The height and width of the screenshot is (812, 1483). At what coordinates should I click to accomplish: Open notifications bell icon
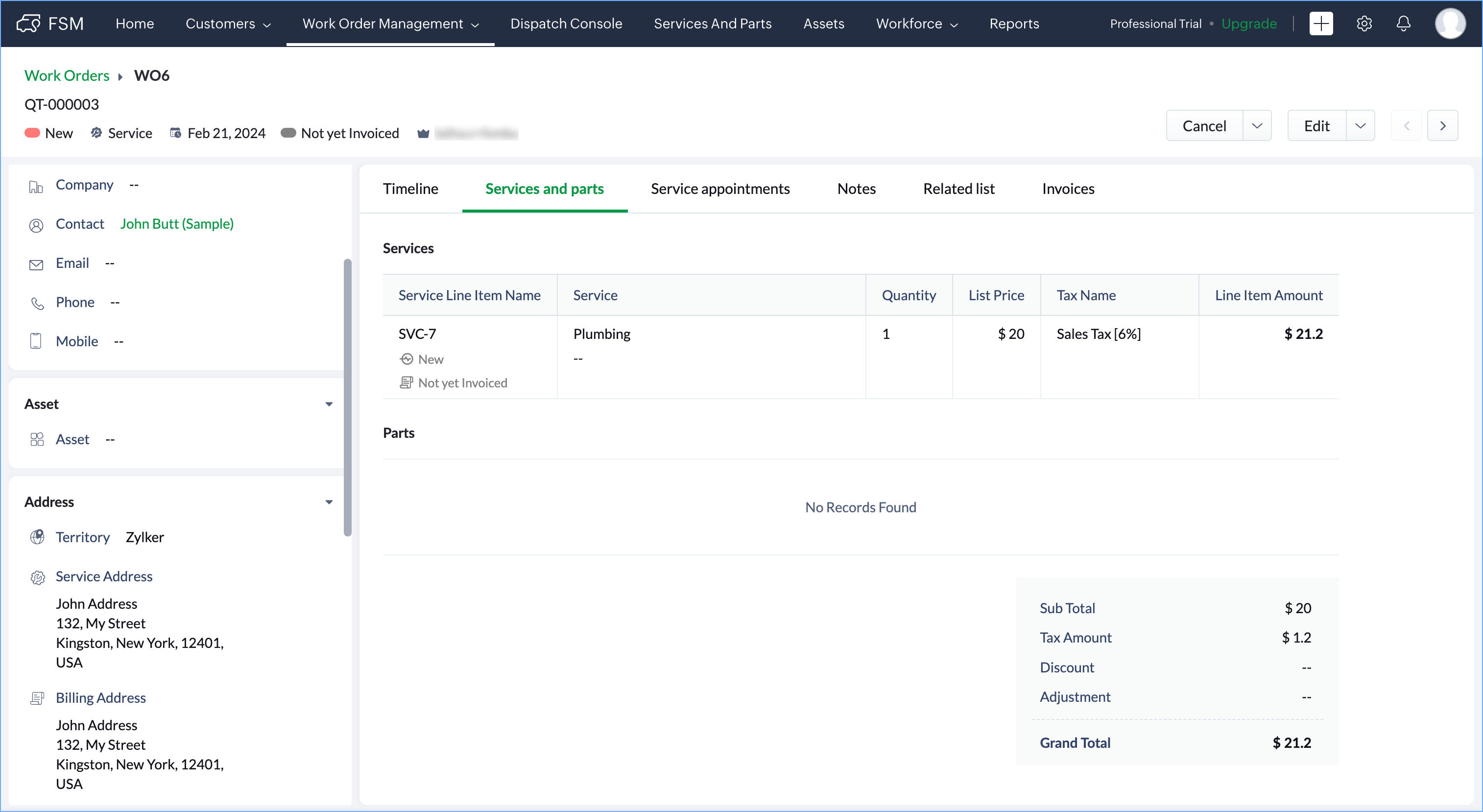[x=1403, y=24]
